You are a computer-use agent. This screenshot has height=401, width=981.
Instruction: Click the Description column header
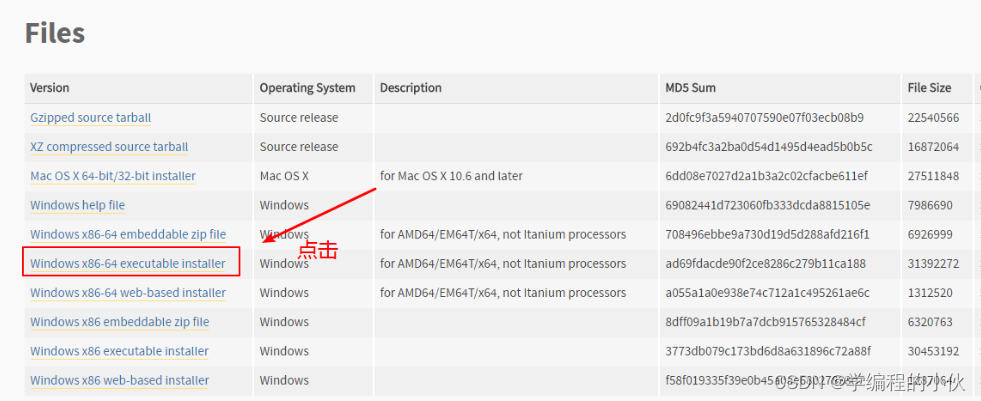click(410, 88)
